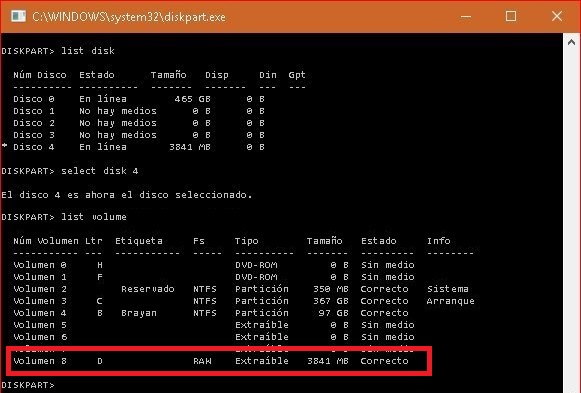
Task: Click the '367 GB' size value
Action: coord(331,301)
